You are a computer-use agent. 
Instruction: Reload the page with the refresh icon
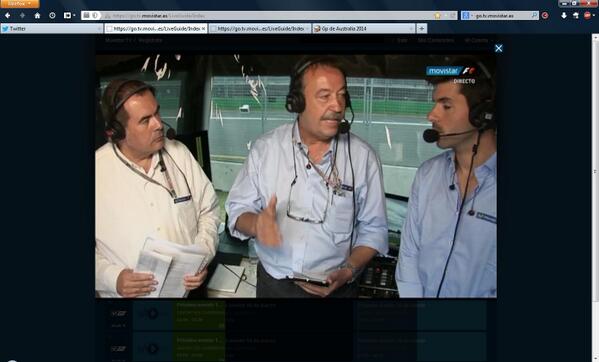coord(453,16)
